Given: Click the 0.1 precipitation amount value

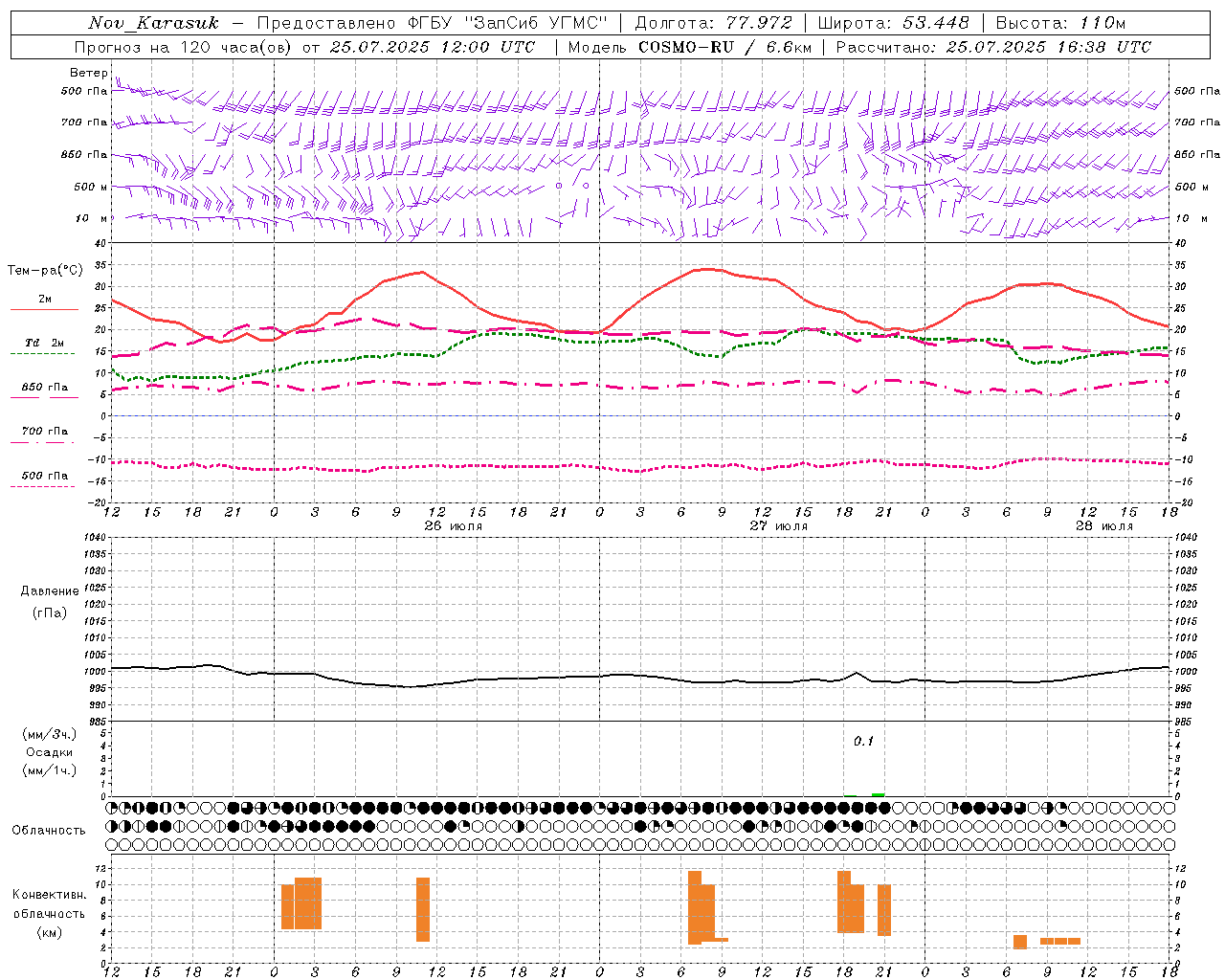Looking at the screenshot, I should point(864,741).
